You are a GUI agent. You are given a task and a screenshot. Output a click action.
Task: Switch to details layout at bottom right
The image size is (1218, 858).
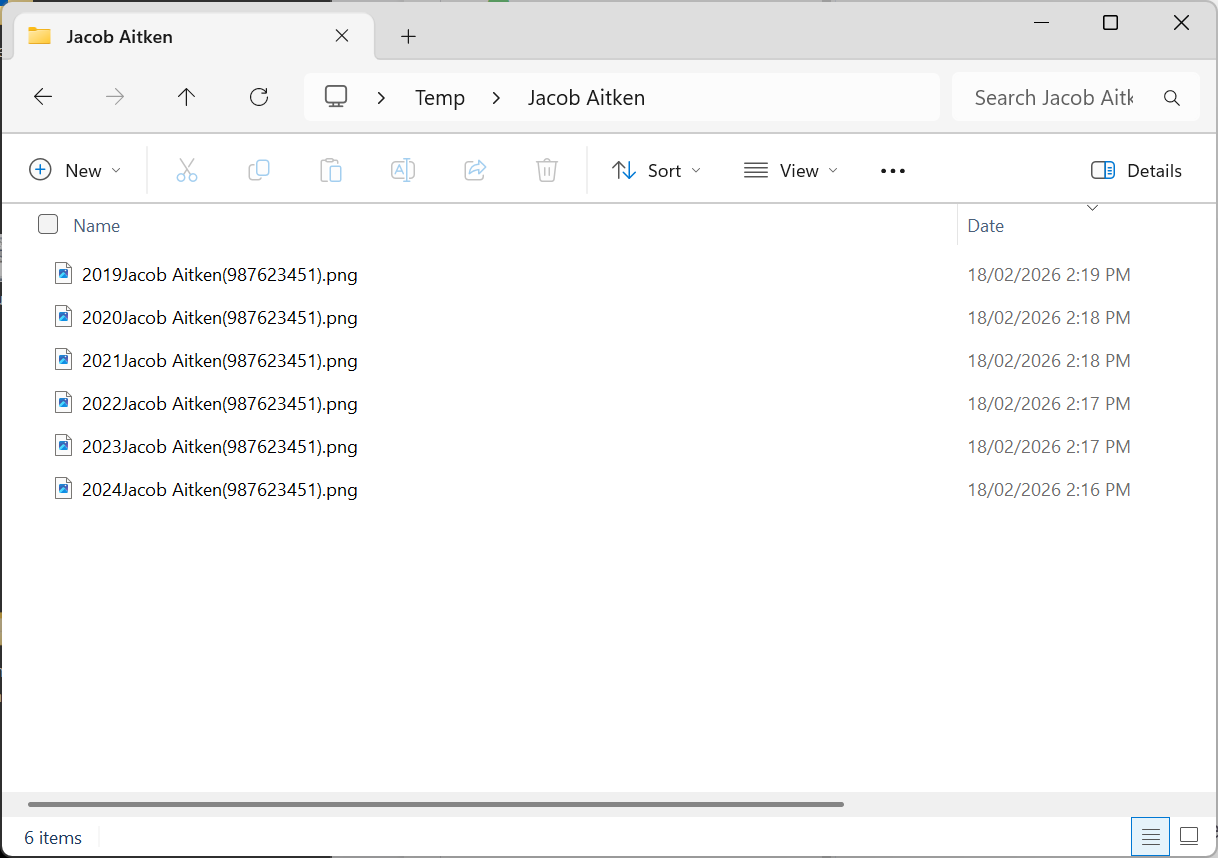point(1150,836)
